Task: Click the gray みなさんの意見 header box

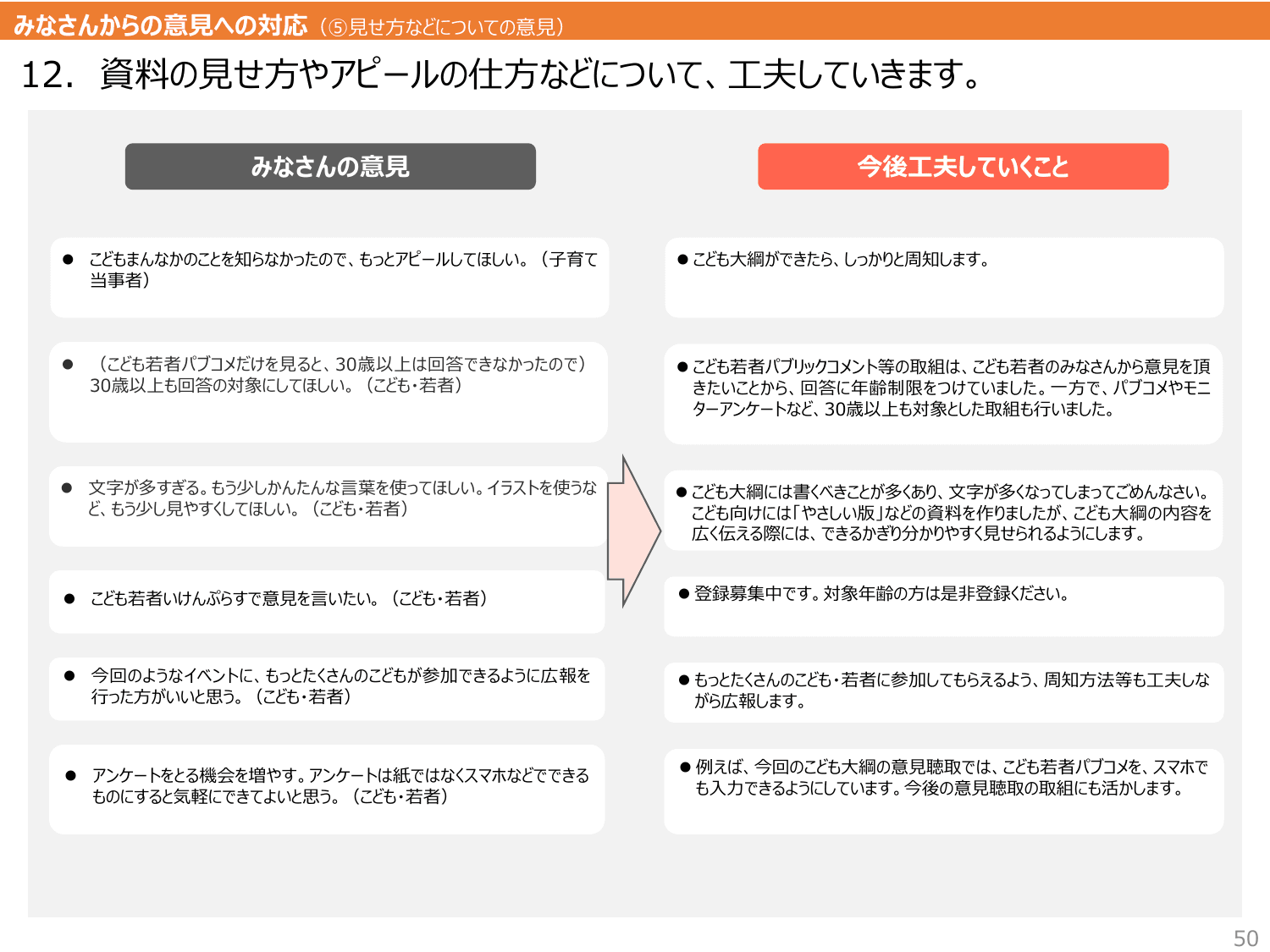Action: tap(330, 167)
